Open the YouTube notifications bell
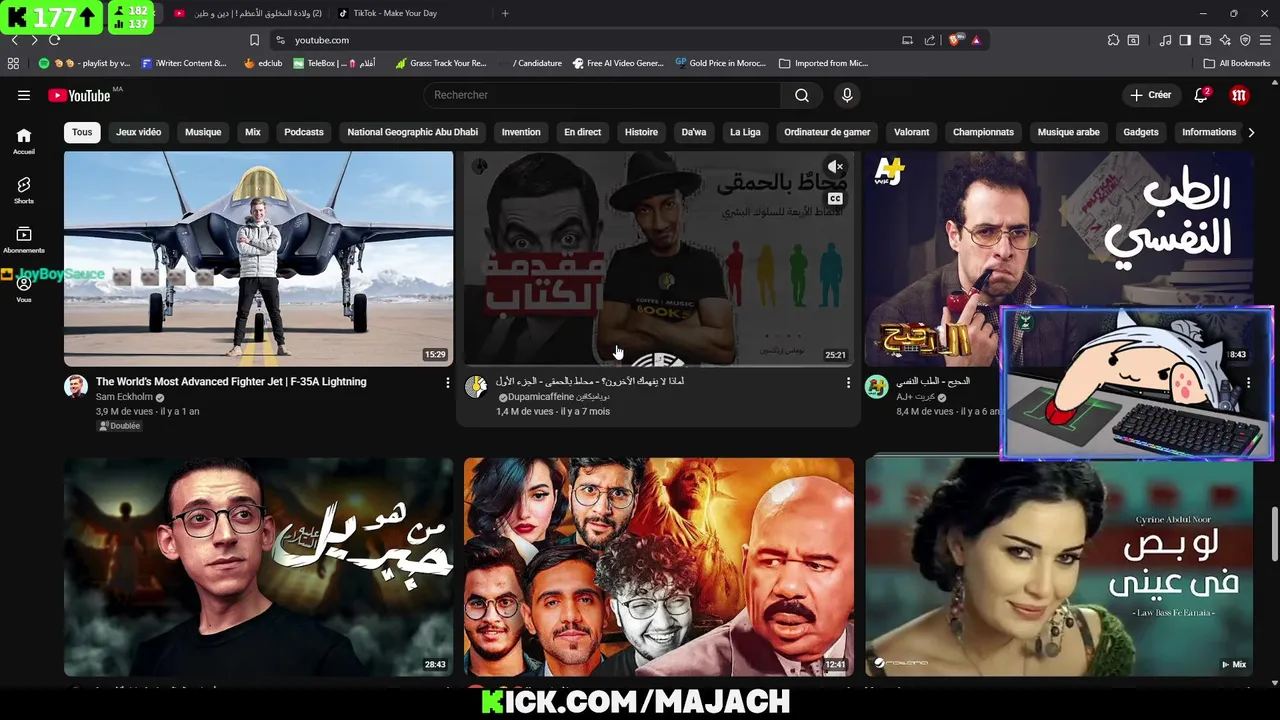This screenshot has height=720, width=1280. [1201, 95]
